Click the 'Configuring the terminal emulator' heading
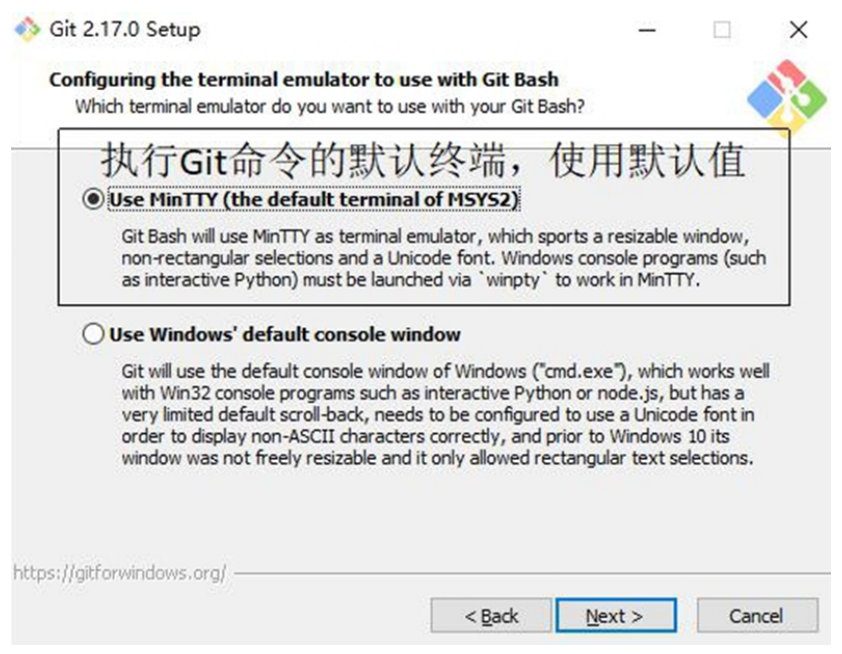Image resolution: width=842 pixels, height=654 pixels. click(304, 79)
